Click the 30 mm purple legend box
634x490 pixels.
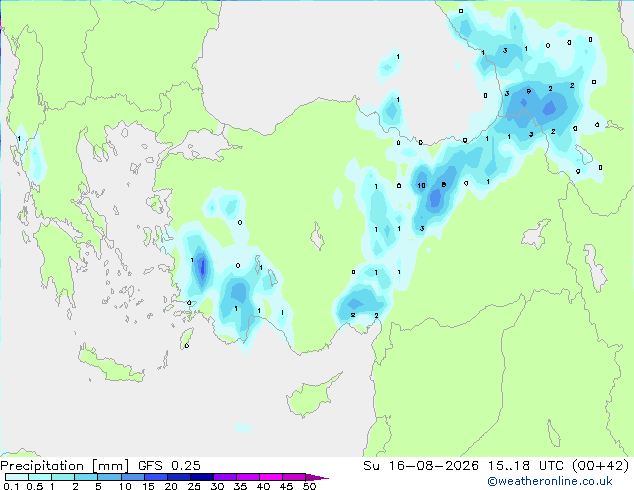(224, 477)
